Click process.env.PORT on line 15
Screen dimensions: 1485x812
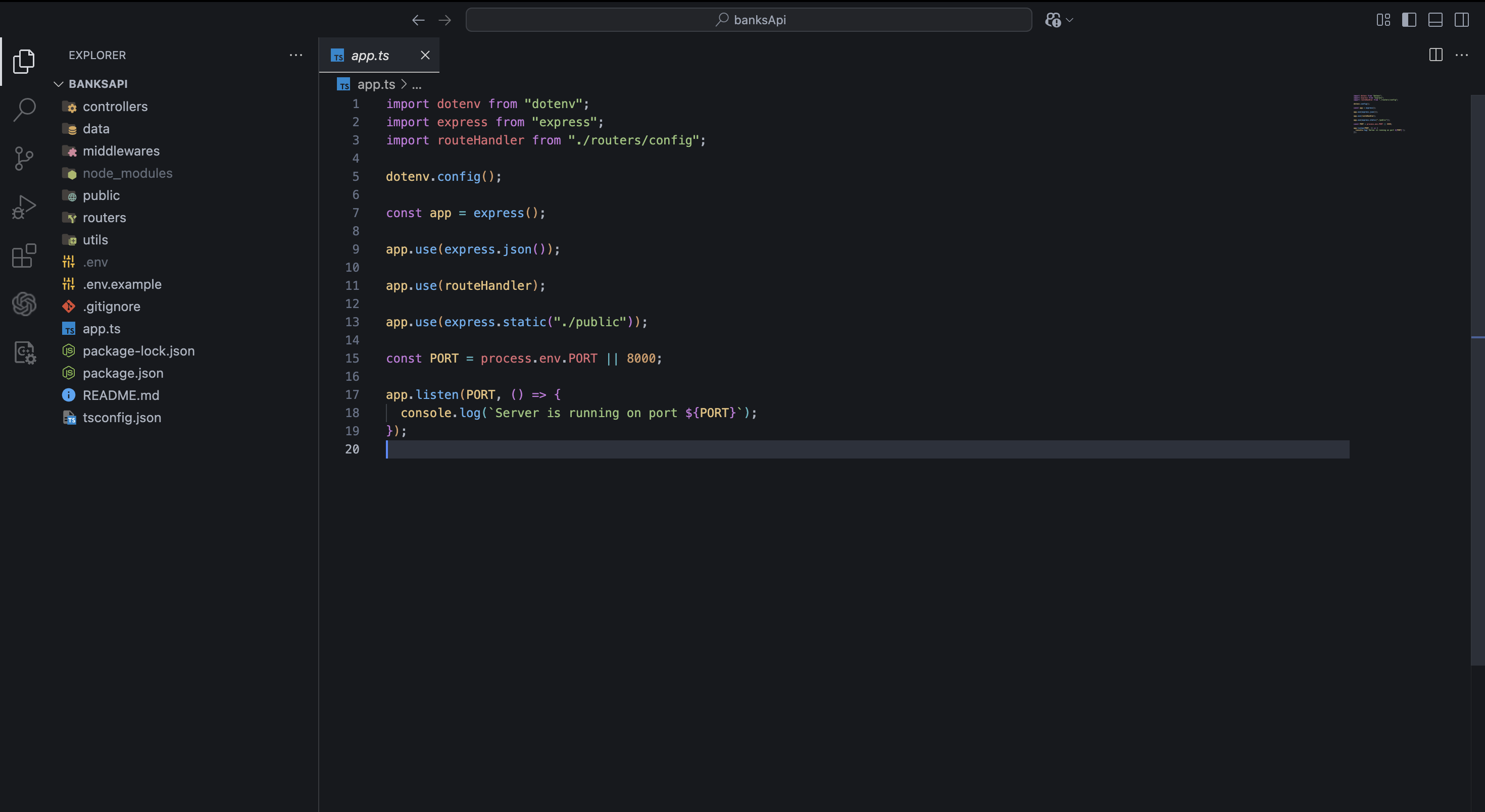click(538, 358)
